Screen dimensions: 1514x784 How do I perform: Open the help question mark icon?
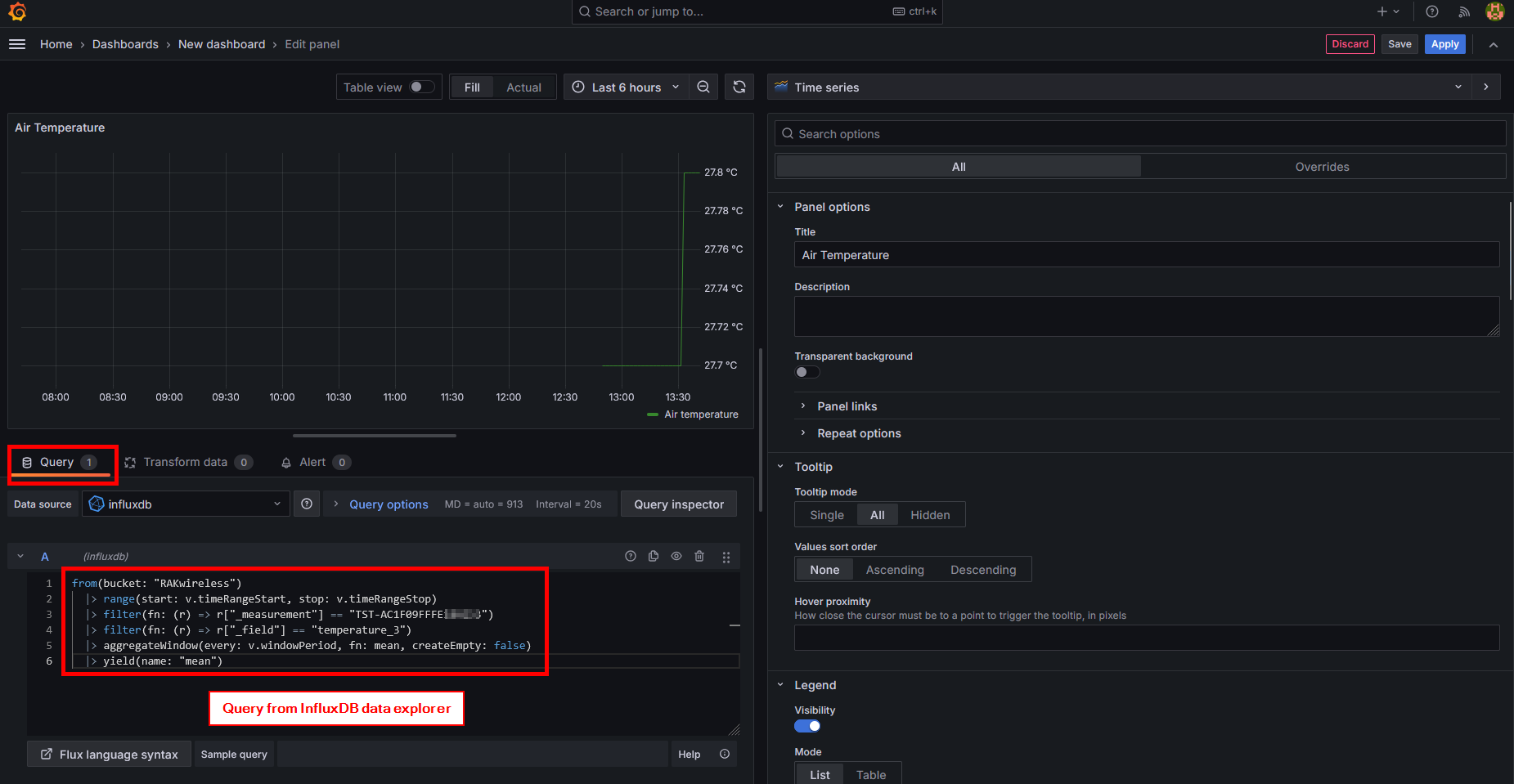click(x=1432, y=11)
